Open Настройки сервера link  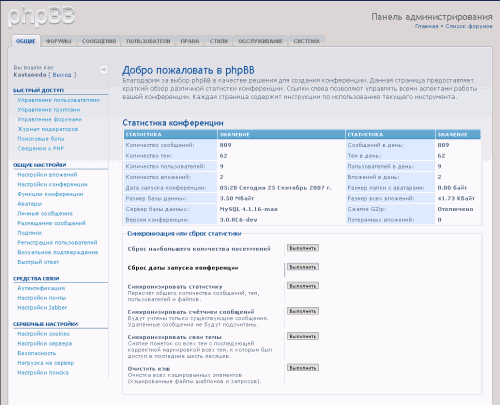coord(45,343)
